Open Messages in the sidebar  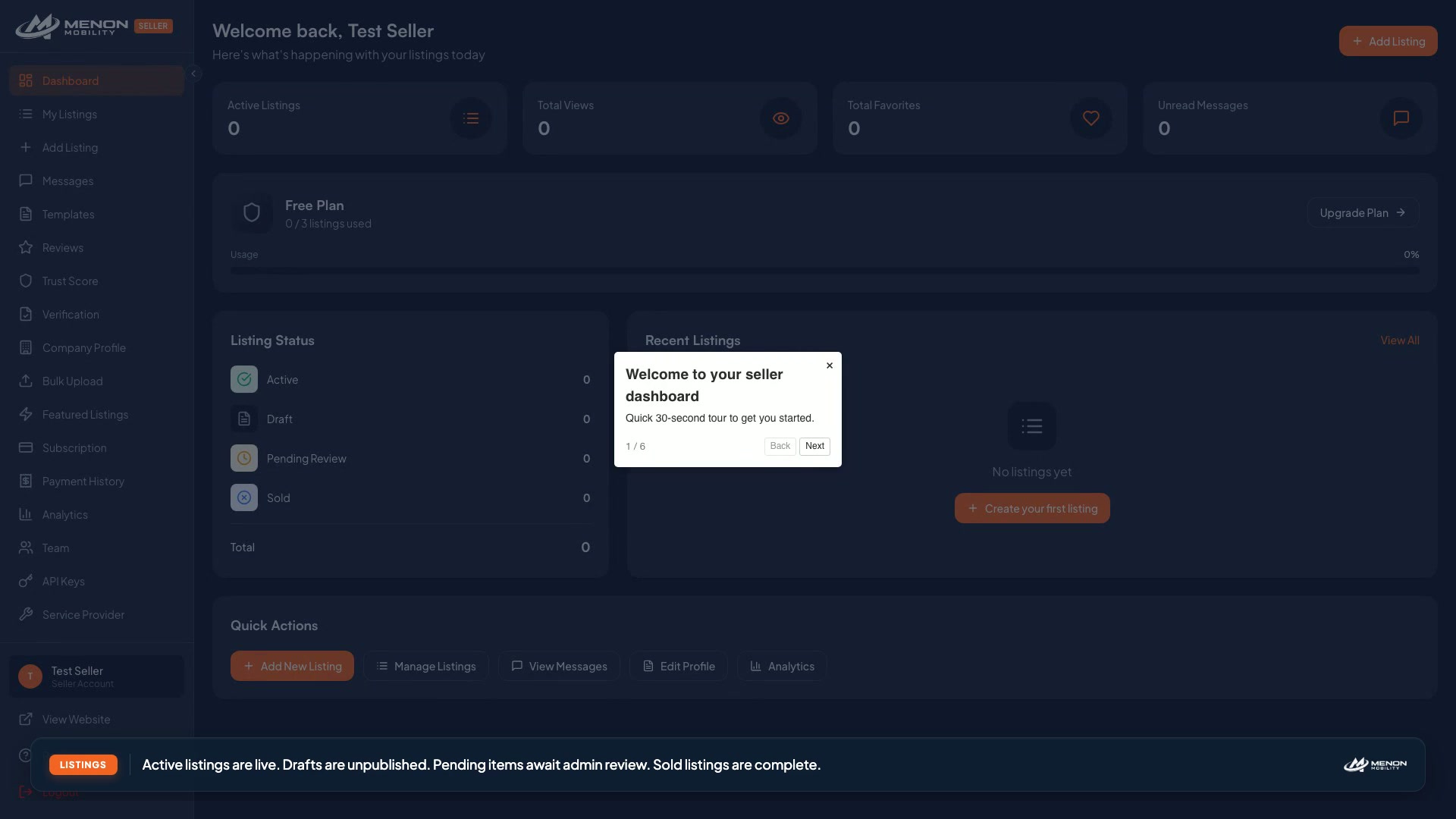(96, 180)
